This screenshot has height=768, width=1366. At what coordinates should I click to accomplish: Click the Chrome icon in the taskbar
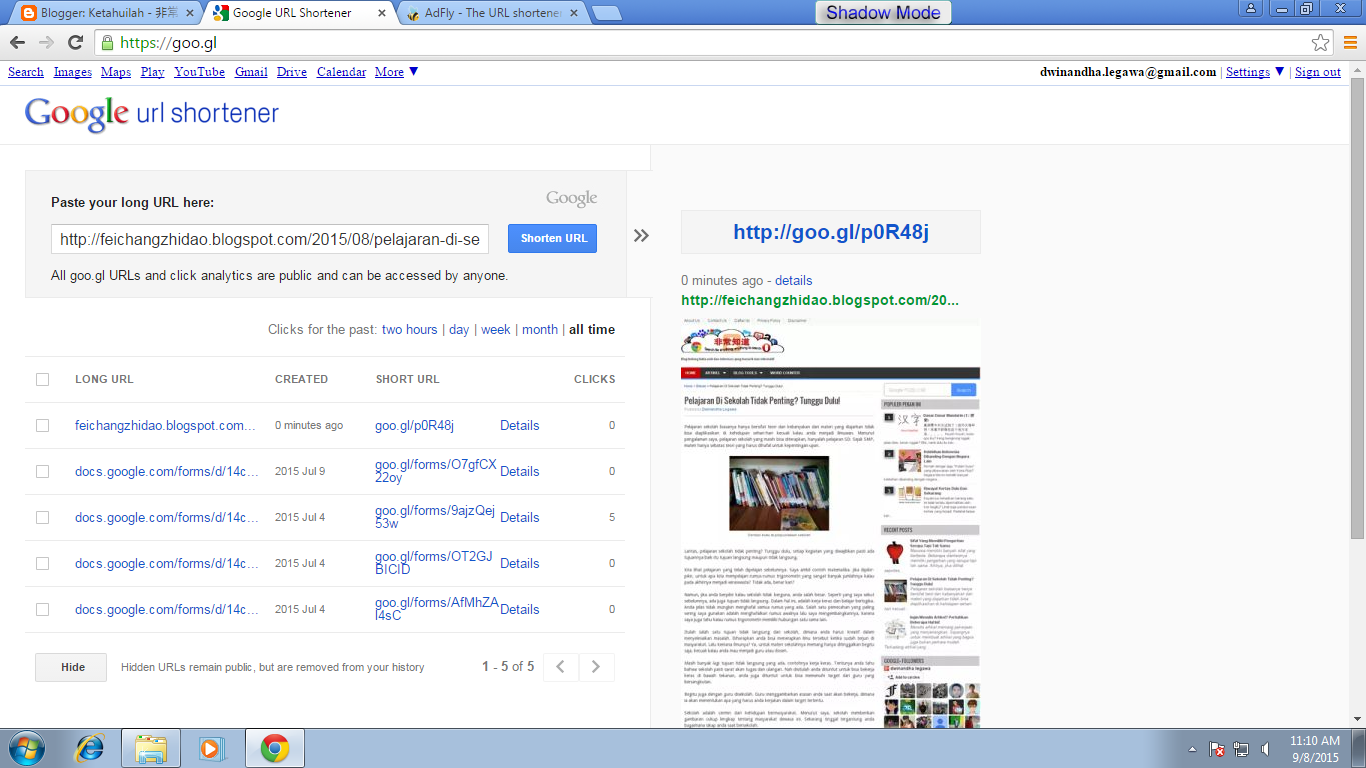click(275, 748)
